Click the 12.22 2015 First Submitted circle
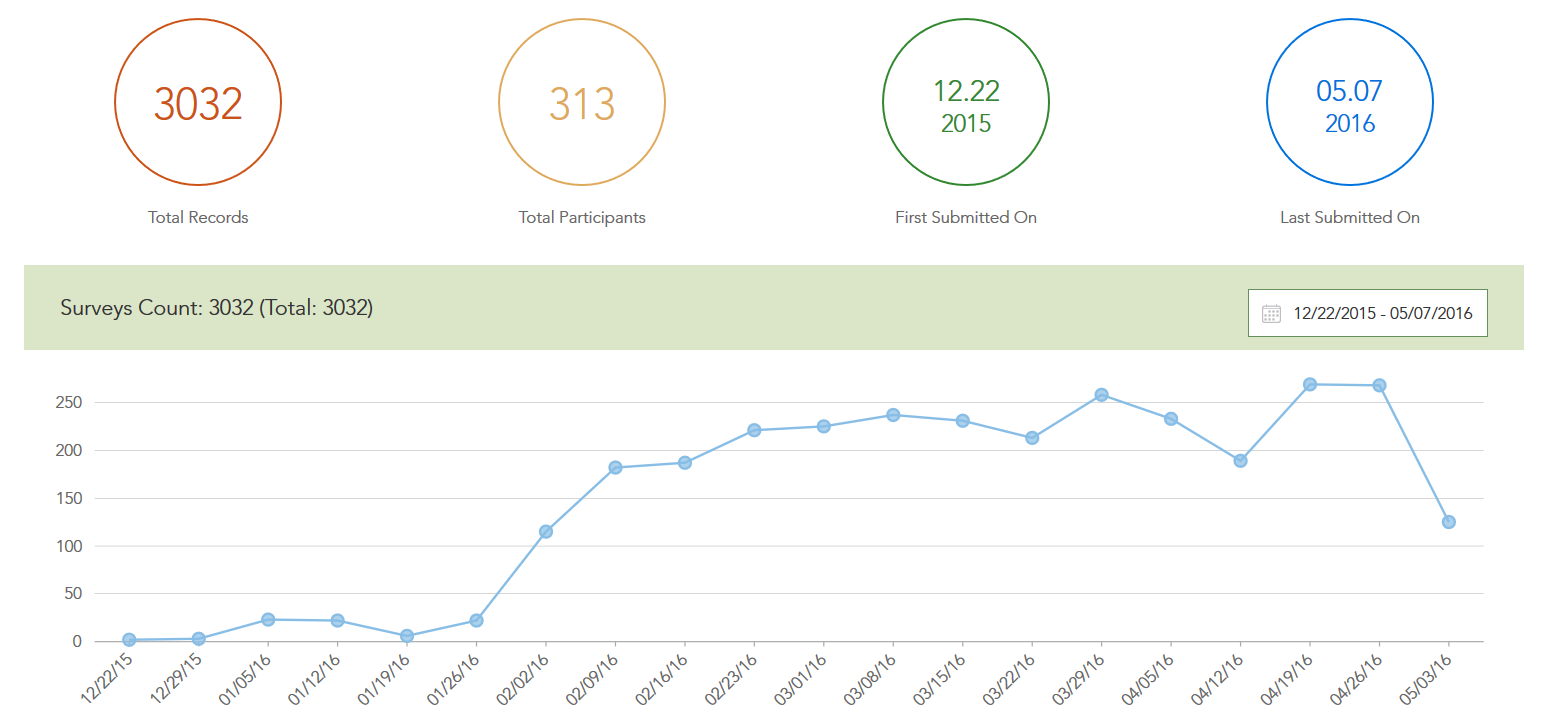1554x725 pixels. pyautogui.click(x=966, y=102)
